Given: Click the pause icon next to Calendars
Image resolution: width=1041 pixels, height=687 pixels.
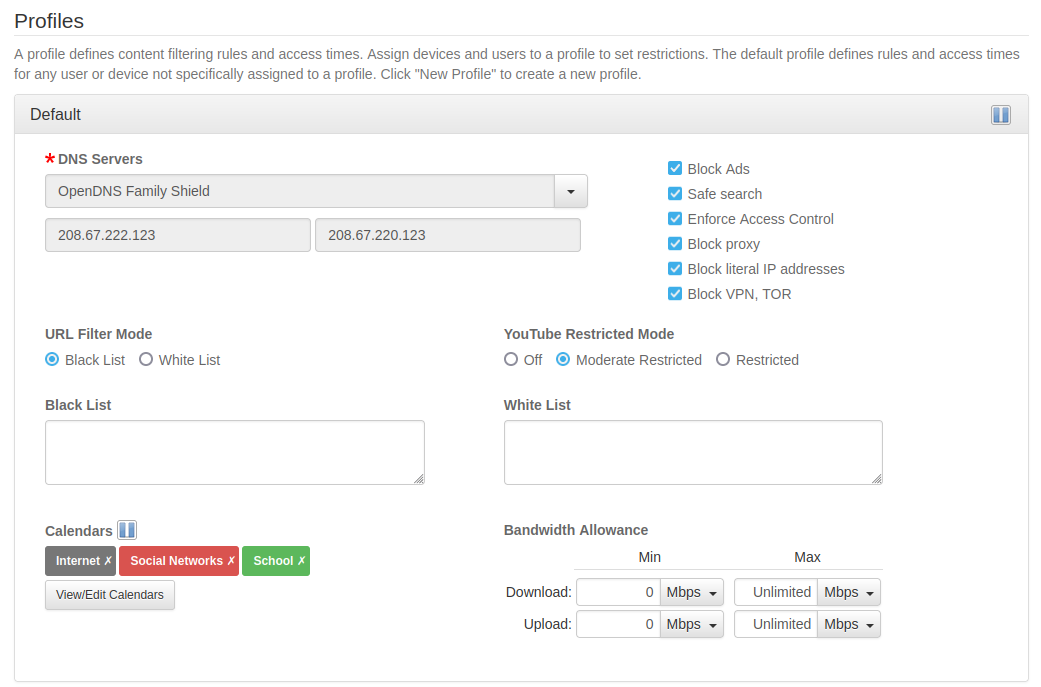Looking at the screenshot, I should 127,530.
